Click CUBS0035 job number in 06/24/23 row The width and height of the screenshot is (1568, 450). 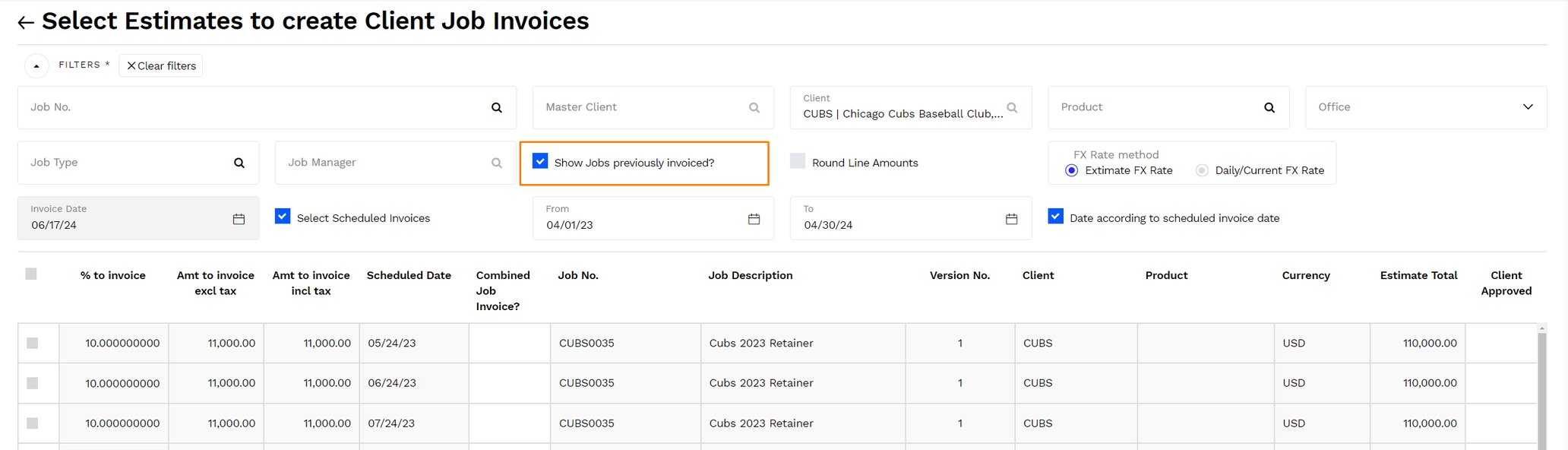pyautogui.click(x=586, y=383)
